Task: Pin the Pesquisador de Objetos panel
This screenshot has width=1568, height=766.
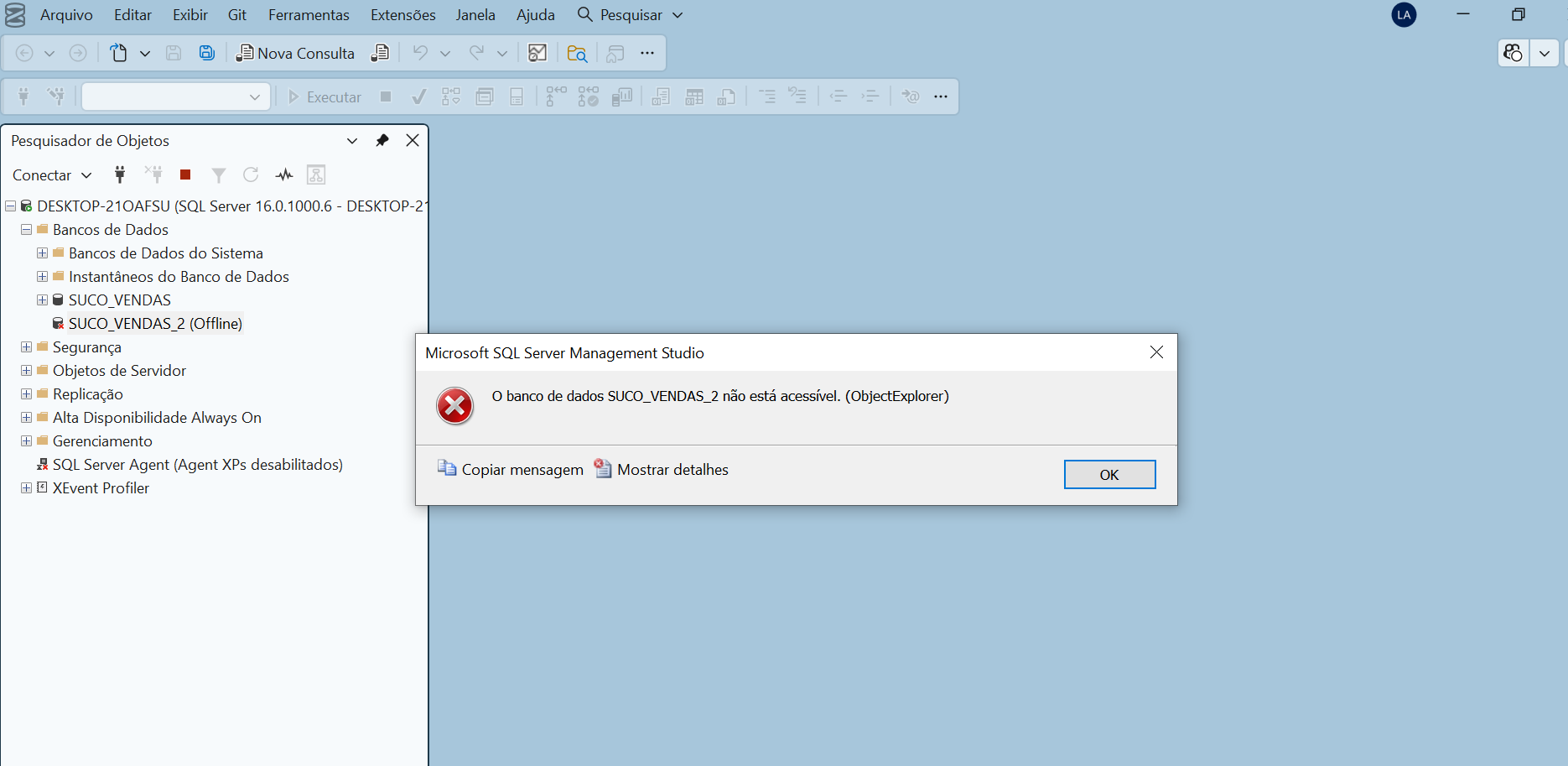Action: point(382,140)
